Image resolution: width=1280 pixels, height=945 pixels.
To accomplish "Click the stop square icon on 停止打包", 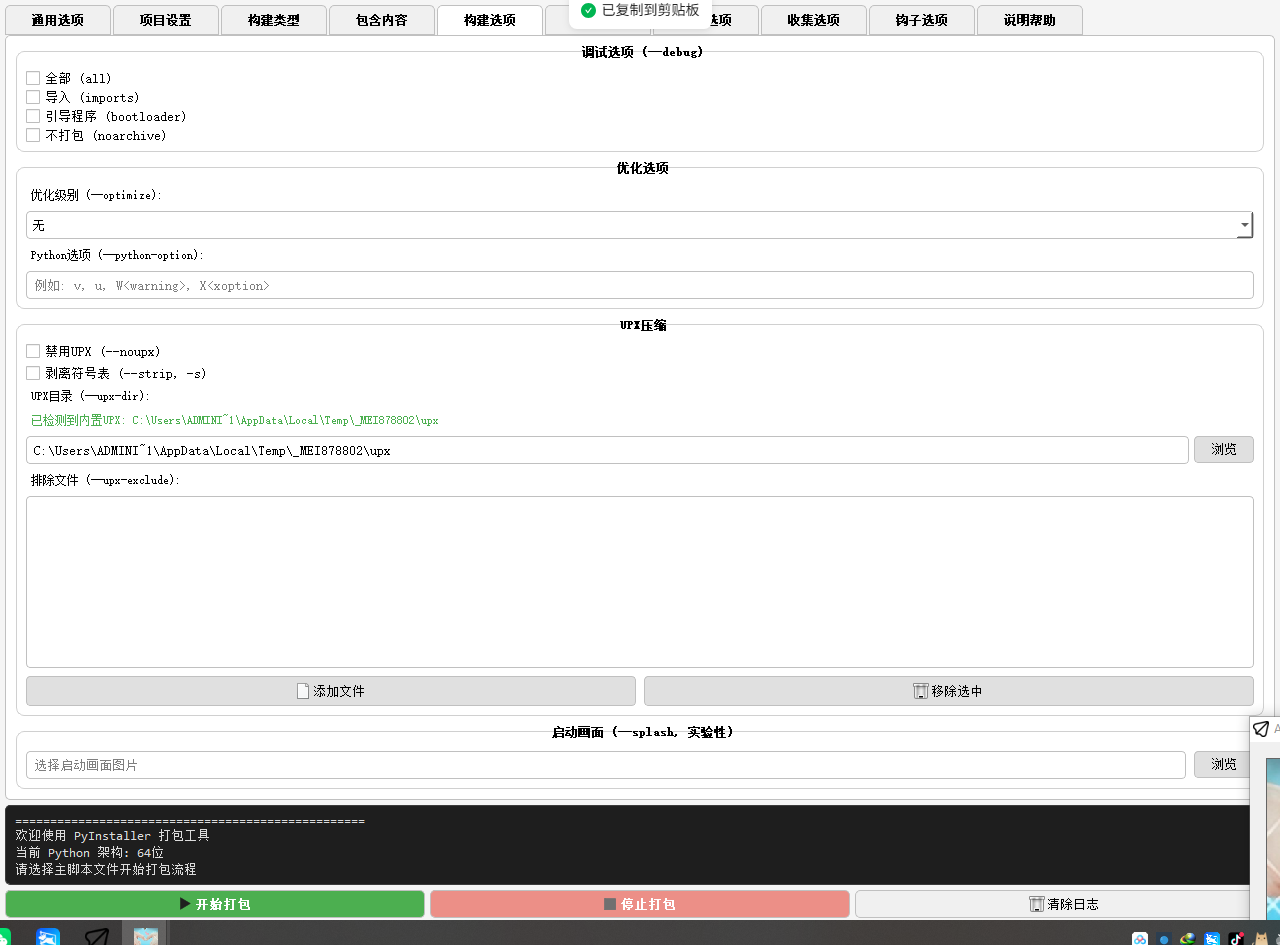I will point(610,904).
